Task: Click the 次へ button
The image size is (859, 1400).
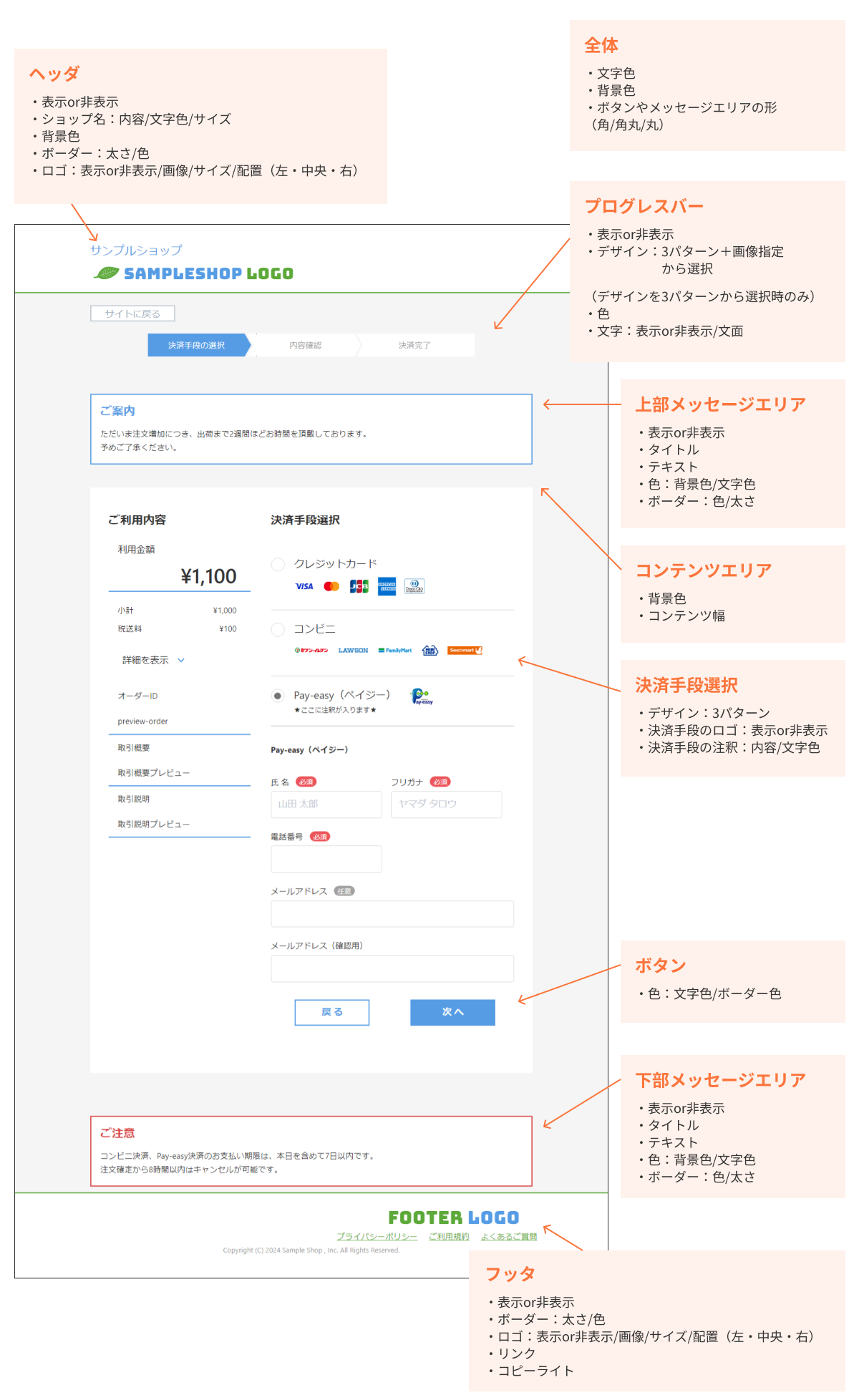Action: (452, 1012)
